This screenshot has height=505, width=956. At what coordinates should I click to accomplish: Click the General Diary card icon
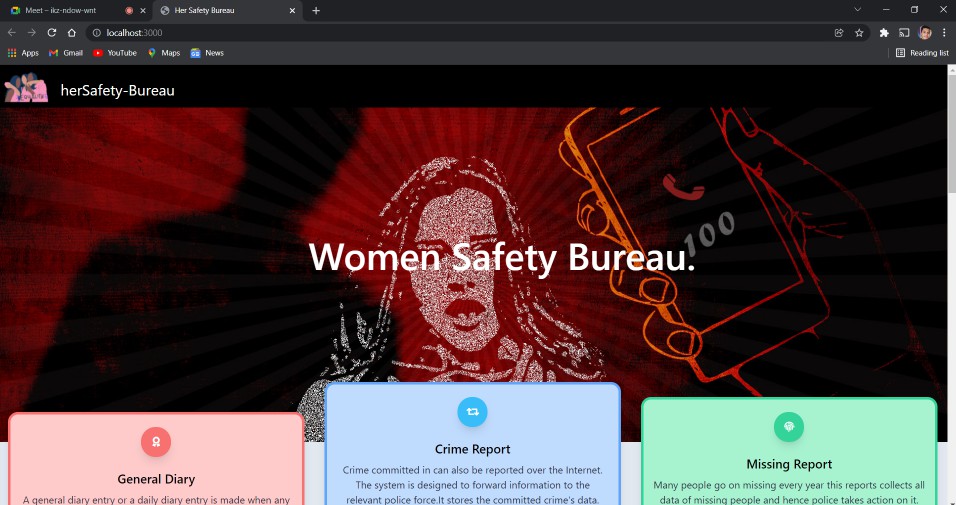point(156,441)
